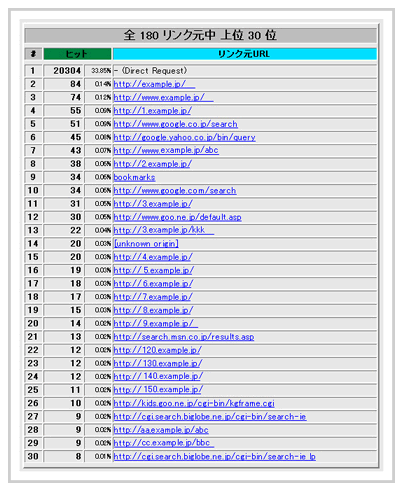Click the # column header
The image size is (403, 491).
pyautogui.click(x=33, y=54)
